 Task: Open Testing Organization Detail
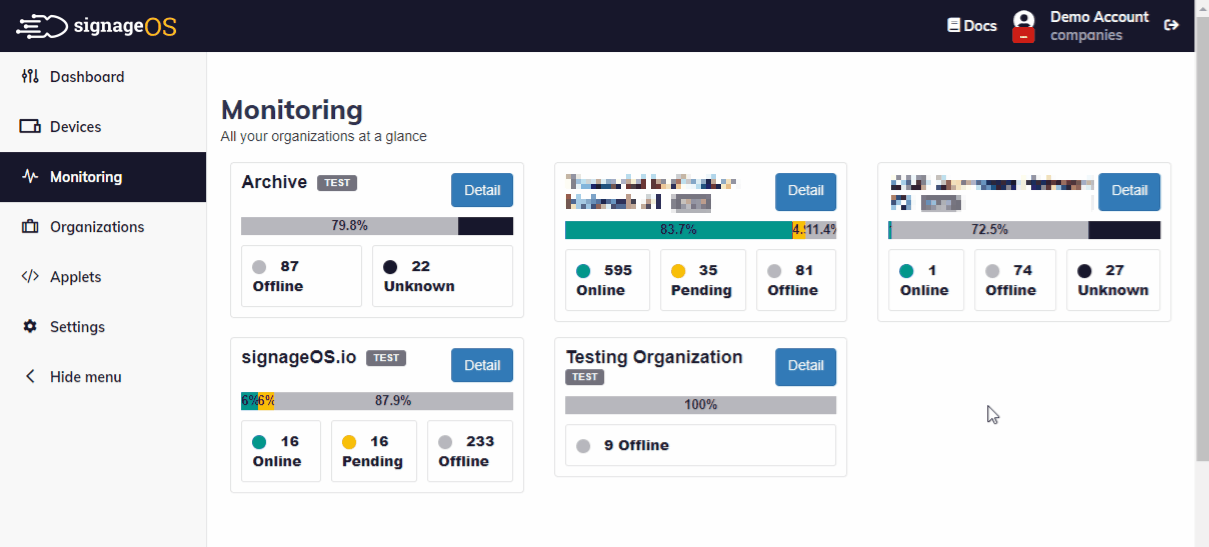coord(805,366)
